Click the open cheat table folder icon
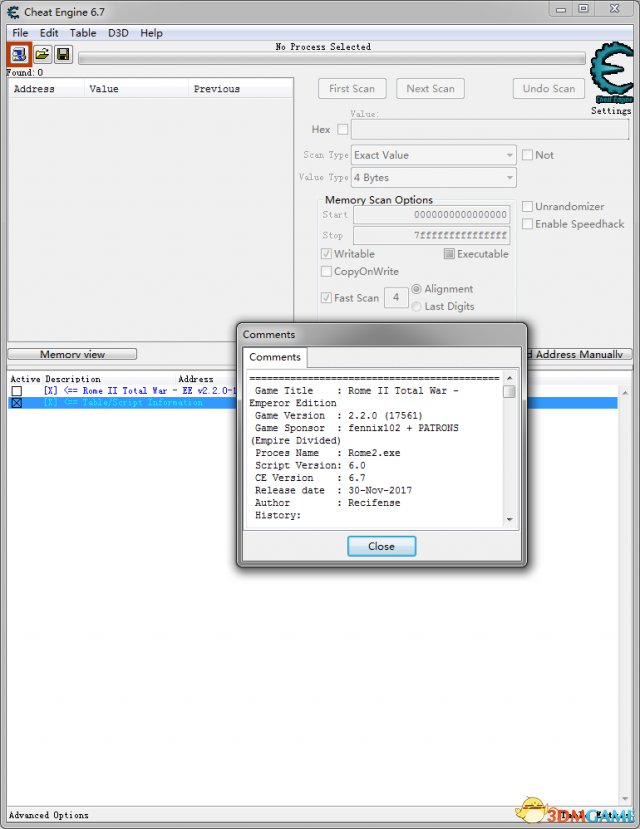The image size is (640, 829). pos(42,54)
